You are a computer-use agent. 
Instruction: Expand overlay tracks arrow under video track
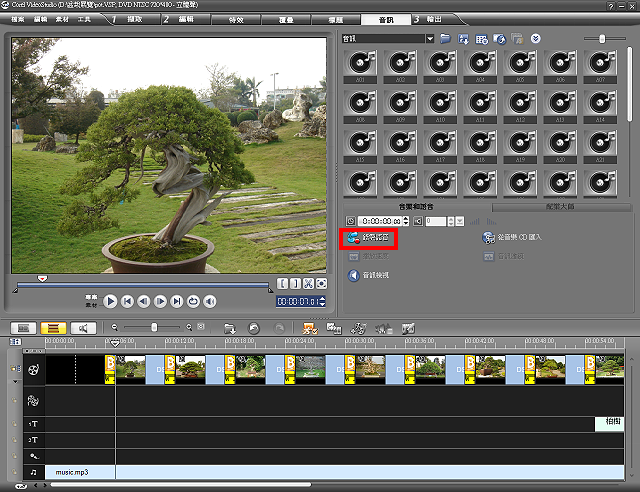coord(16,382)
